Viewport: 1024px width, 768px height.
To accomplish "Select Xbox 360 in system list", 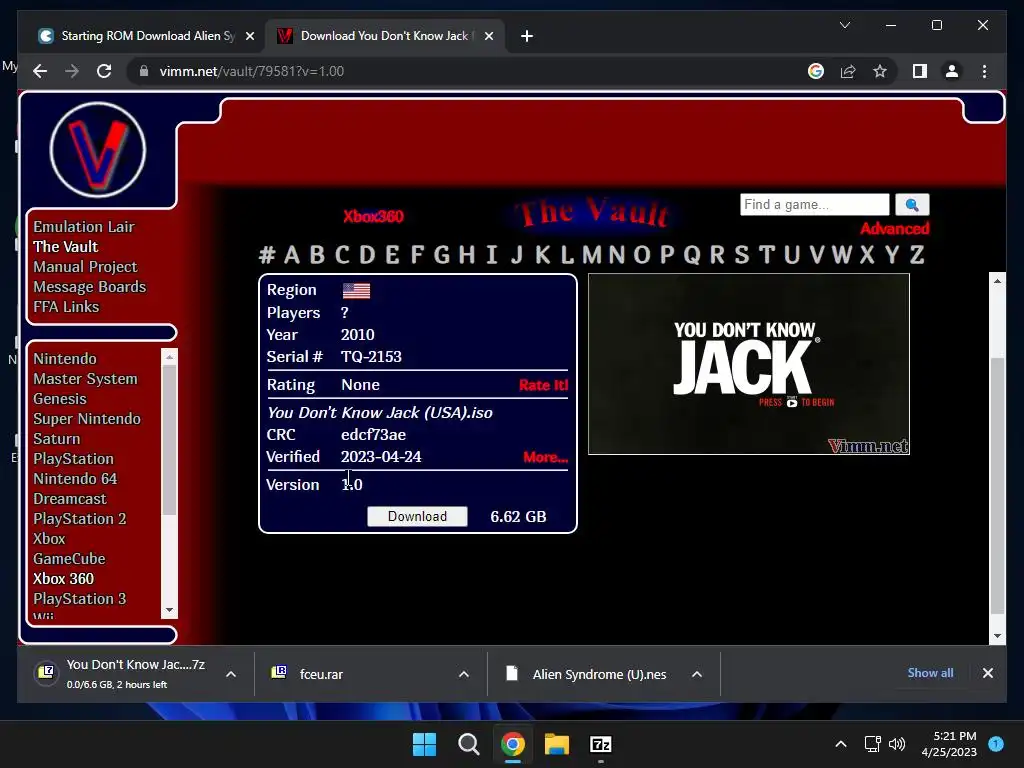I will (x=63, y=579).
